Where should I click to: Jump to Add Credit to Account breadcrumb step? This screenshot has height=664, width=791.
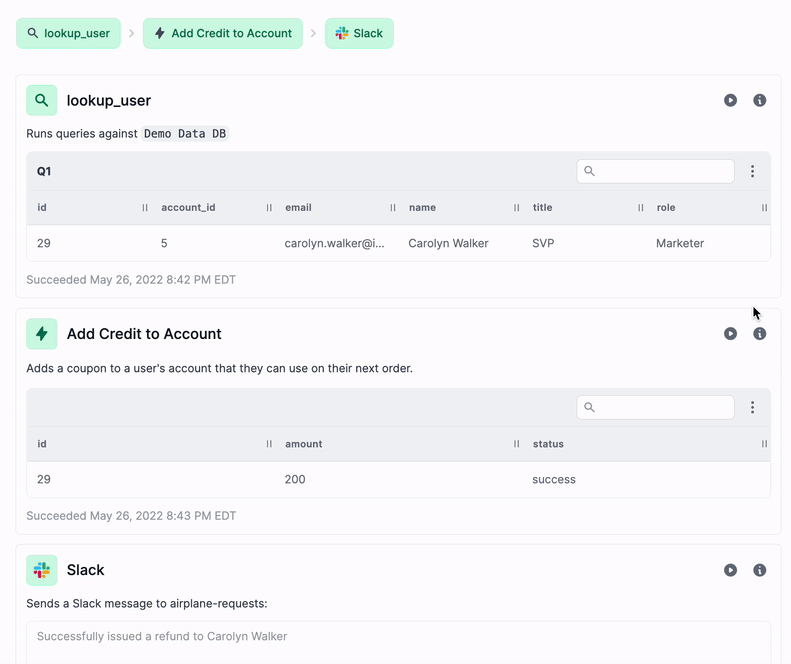coord(222,33)
